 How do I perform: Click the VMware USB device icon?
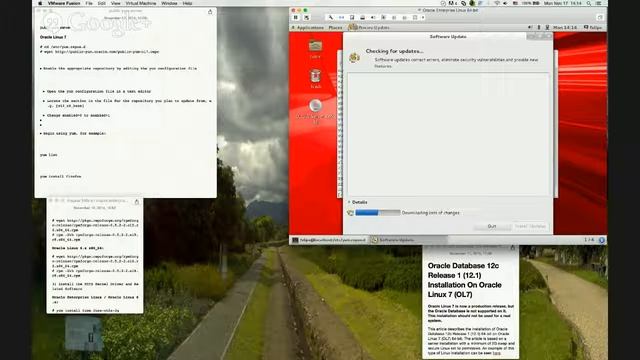[383, 18]
